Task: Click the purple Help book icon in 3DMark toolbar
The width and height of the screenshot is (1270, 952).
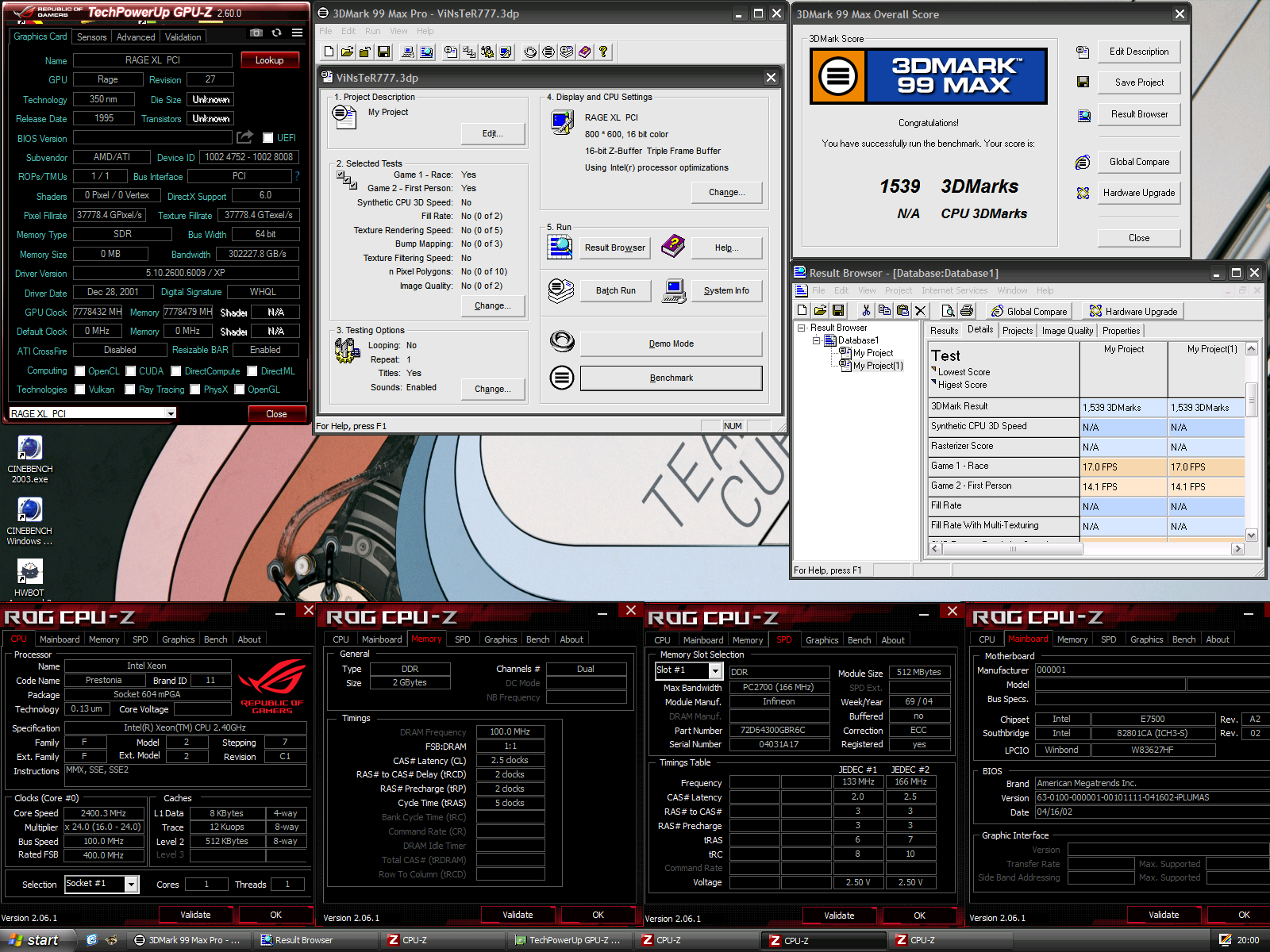Action: [584, 52]
